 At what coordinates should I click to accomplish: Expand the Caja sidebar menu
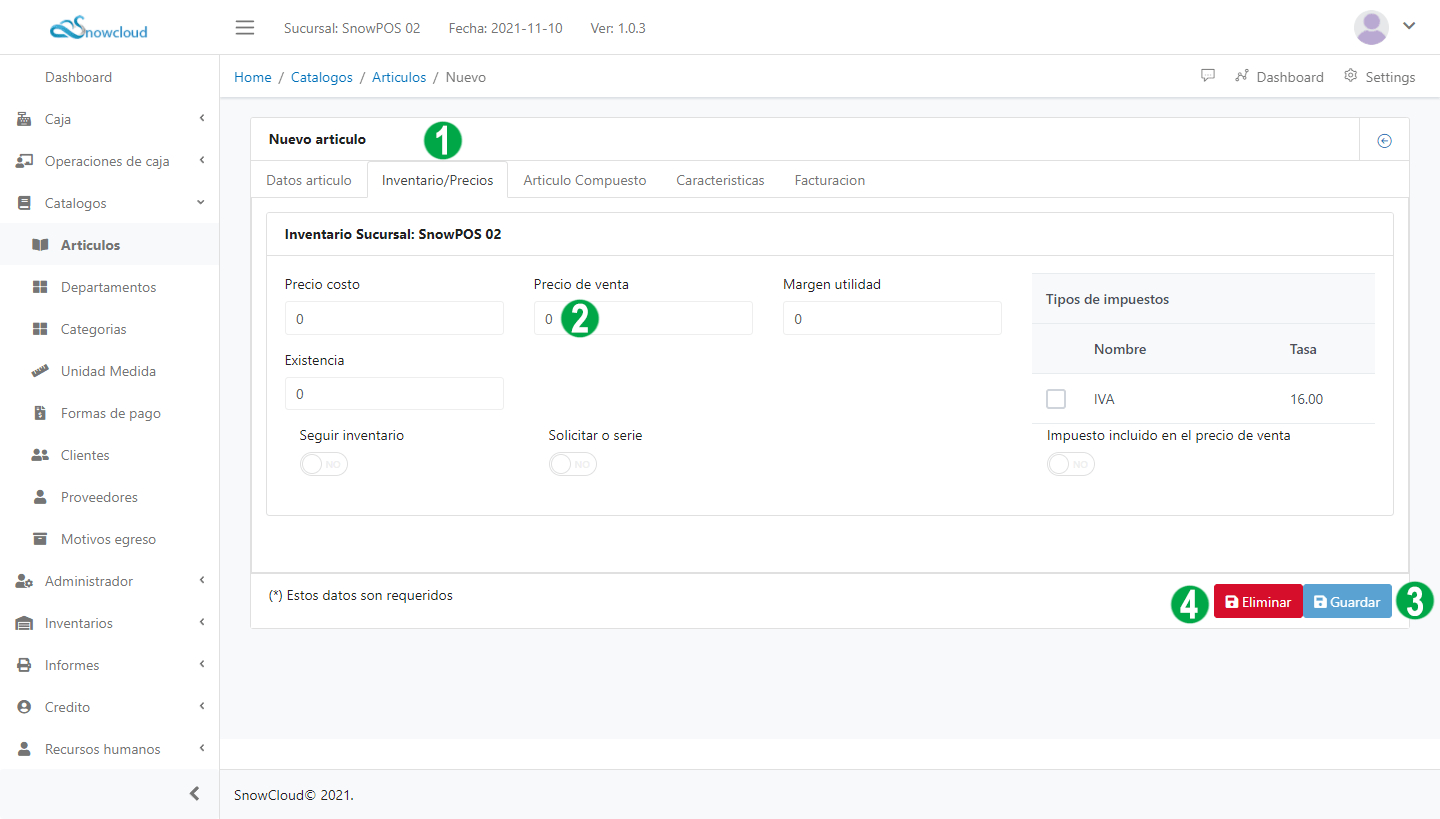click(110, 119)
